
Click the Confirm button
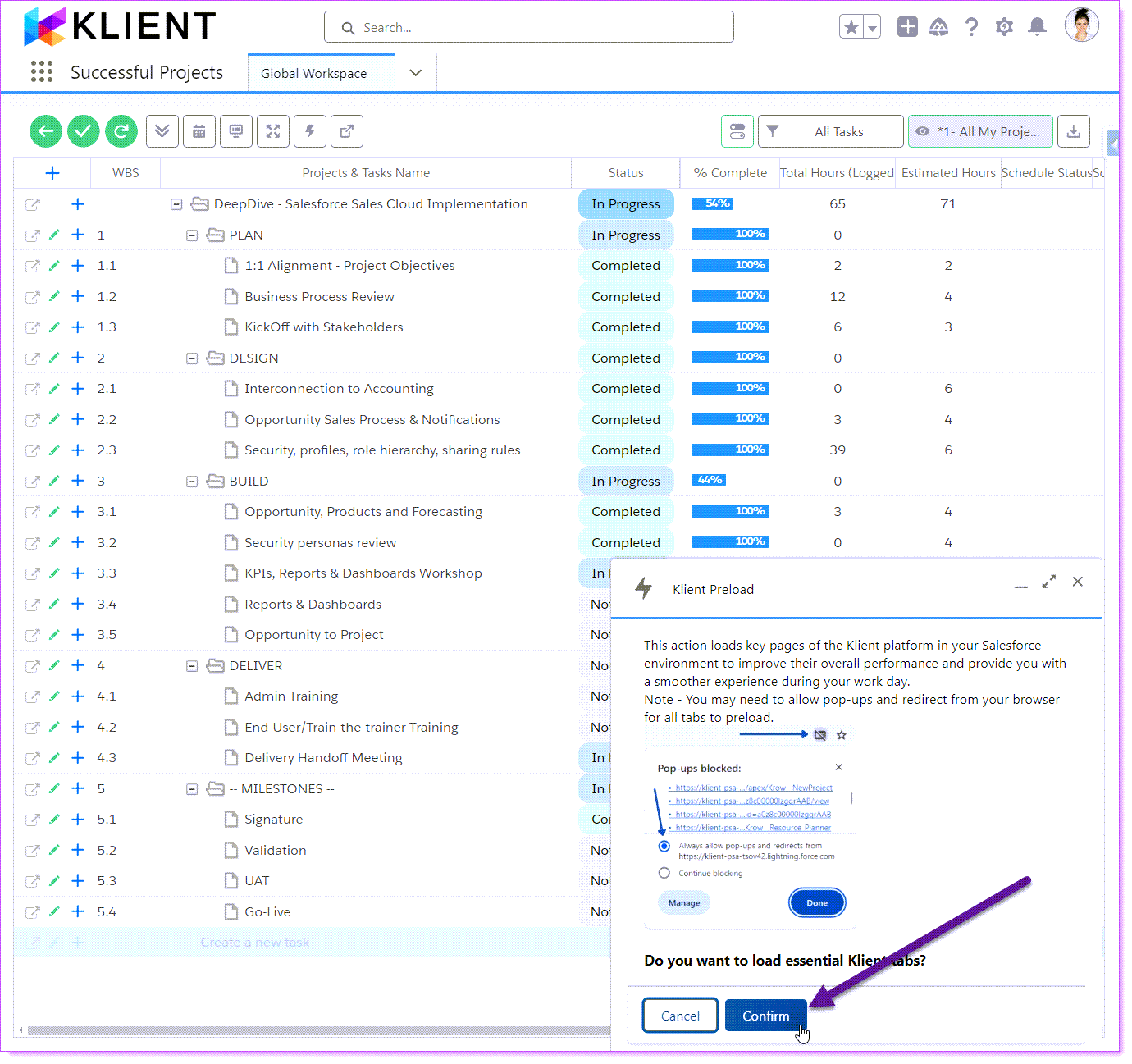pyautogui.click(x=765, y=1016)
